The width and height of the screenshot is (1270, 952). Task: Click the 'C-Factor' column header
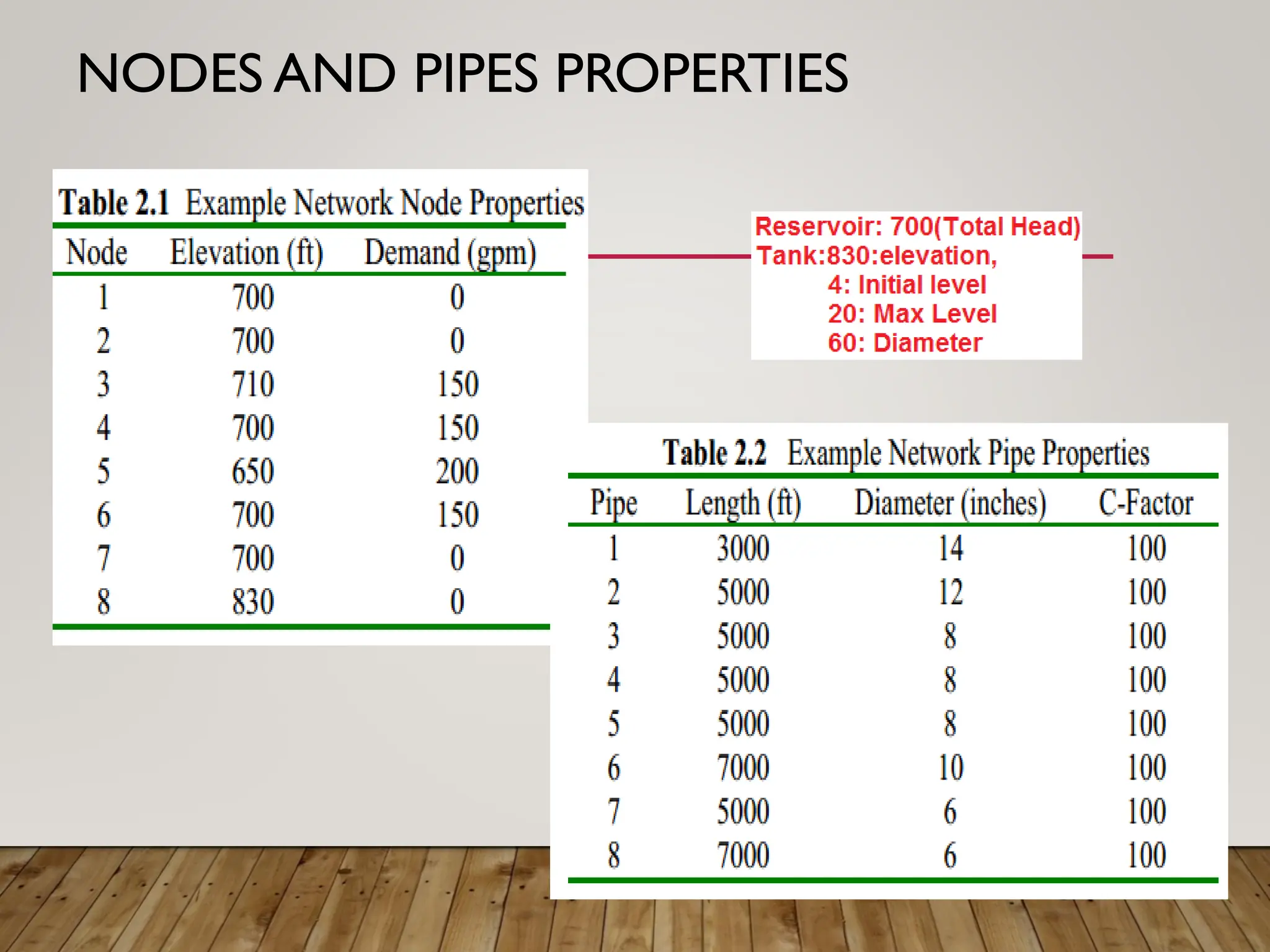[x=1146, y=503]
